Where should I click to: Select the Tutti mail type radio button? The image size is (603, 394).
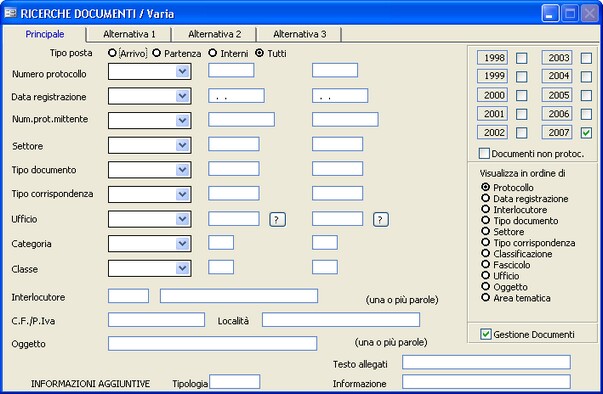coord(260,53)
